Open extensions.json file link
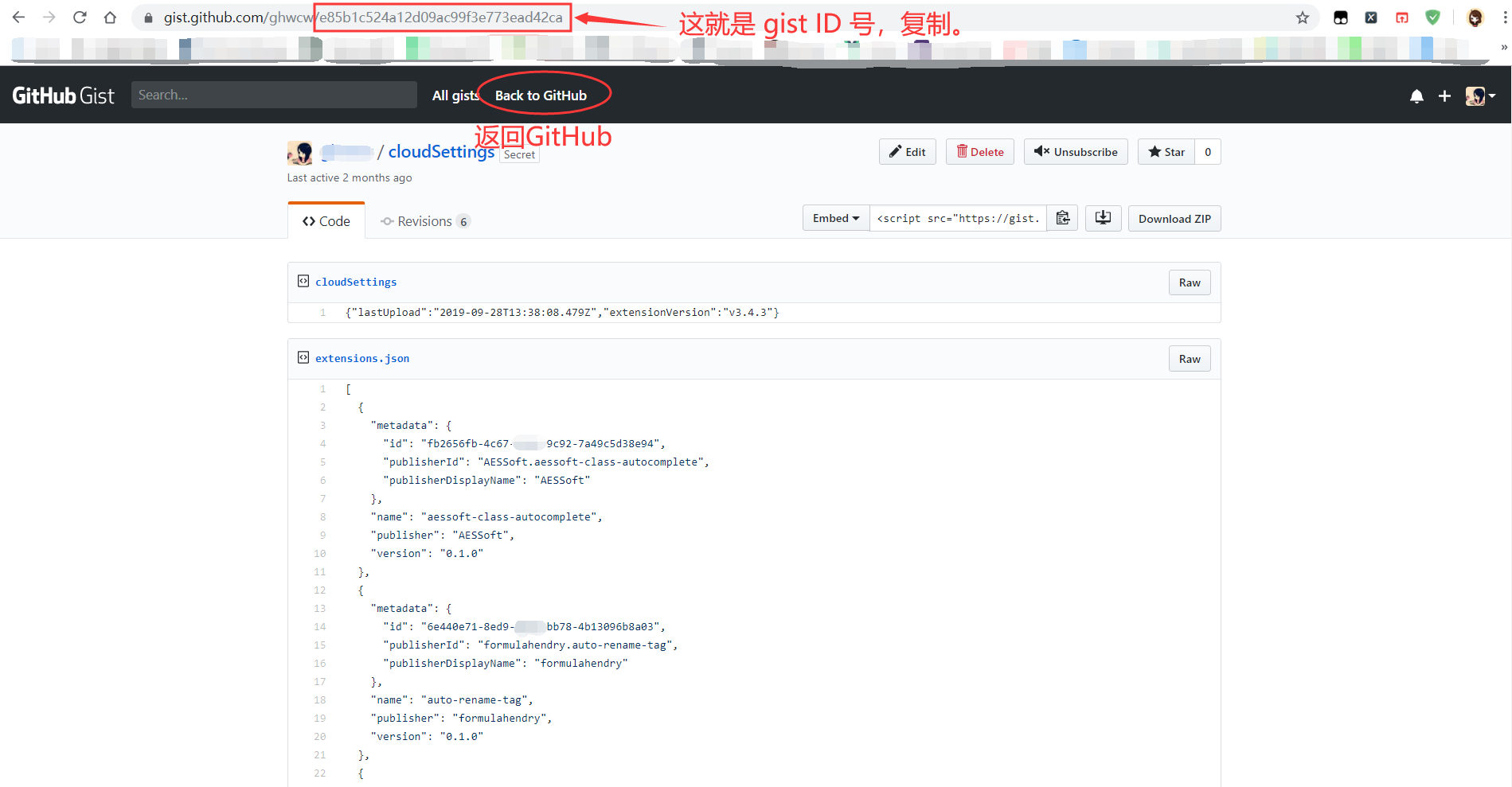This screenshot has width=1512, height=787. click(362, 358)
